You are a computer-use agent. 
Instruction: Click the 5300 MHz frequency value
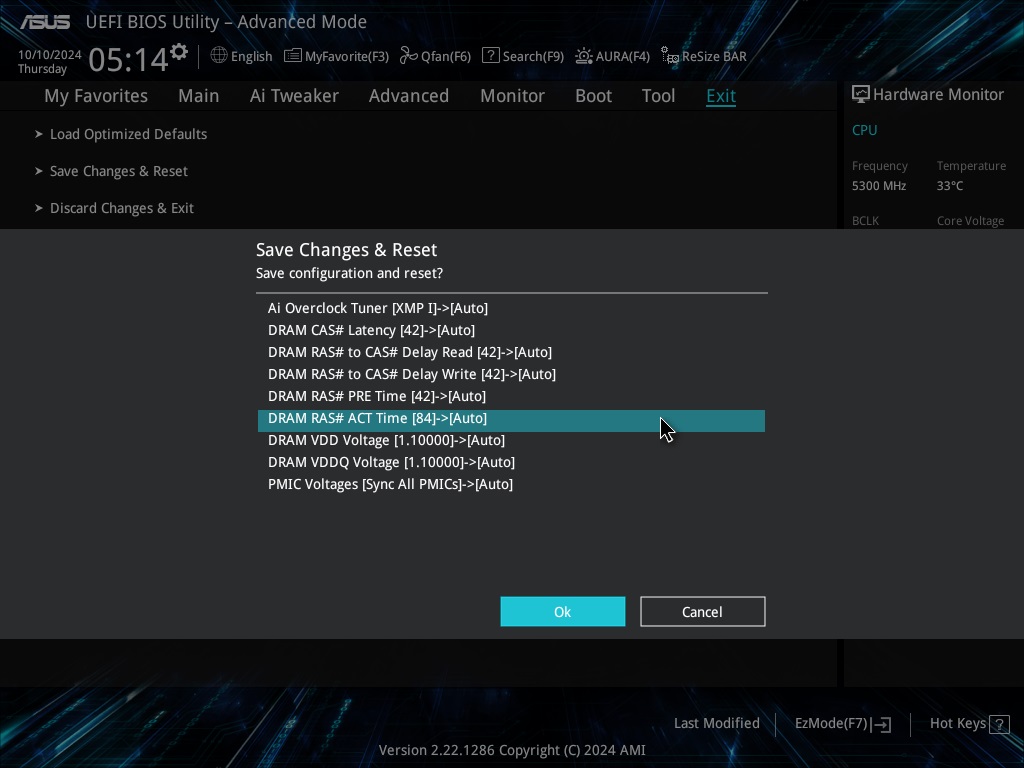coord(879,186)
